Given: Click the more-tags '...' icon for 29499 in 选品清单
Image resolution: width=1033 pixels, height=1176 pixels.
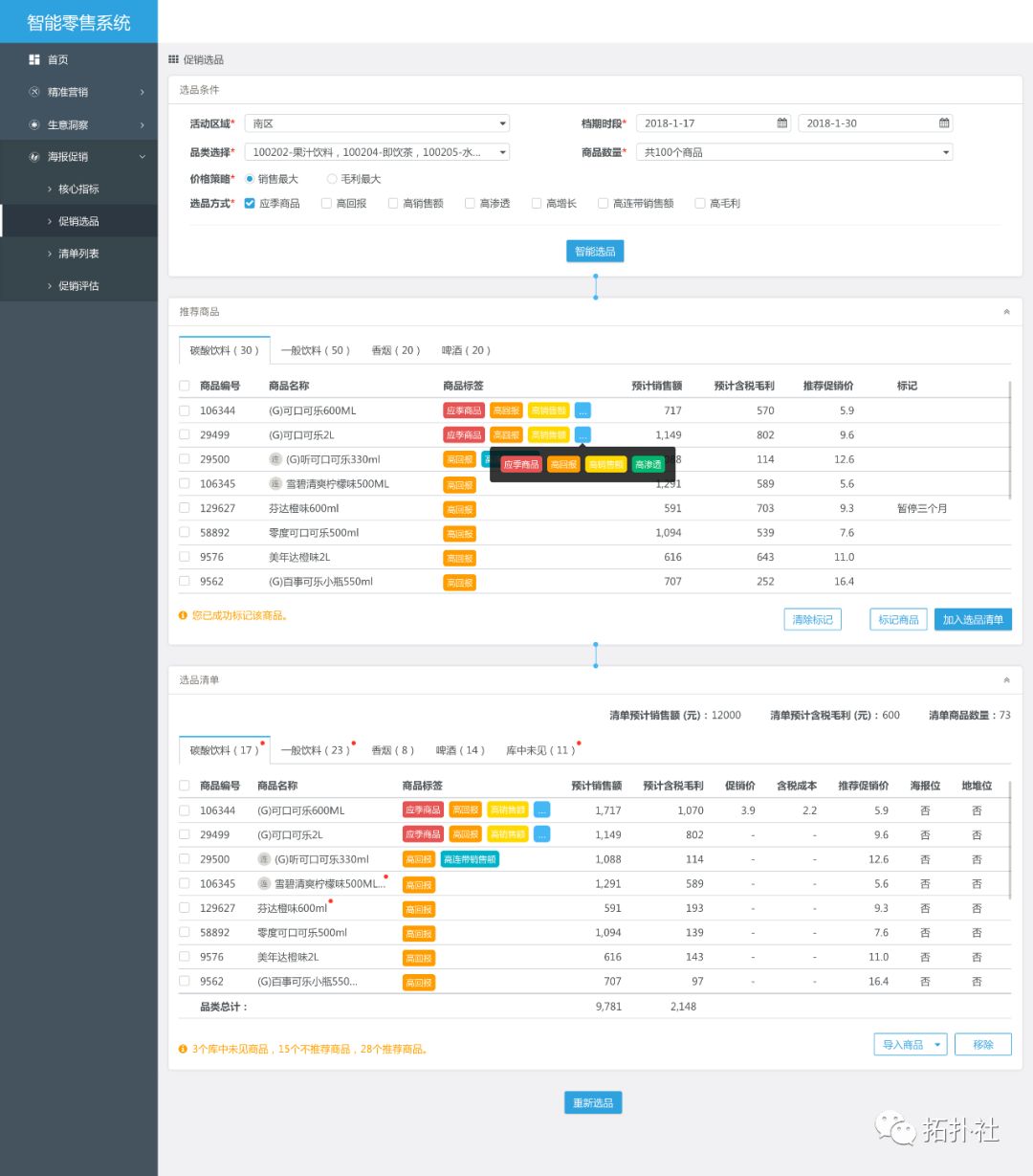Looking at the screenshot, I should (x=541, y=834).
